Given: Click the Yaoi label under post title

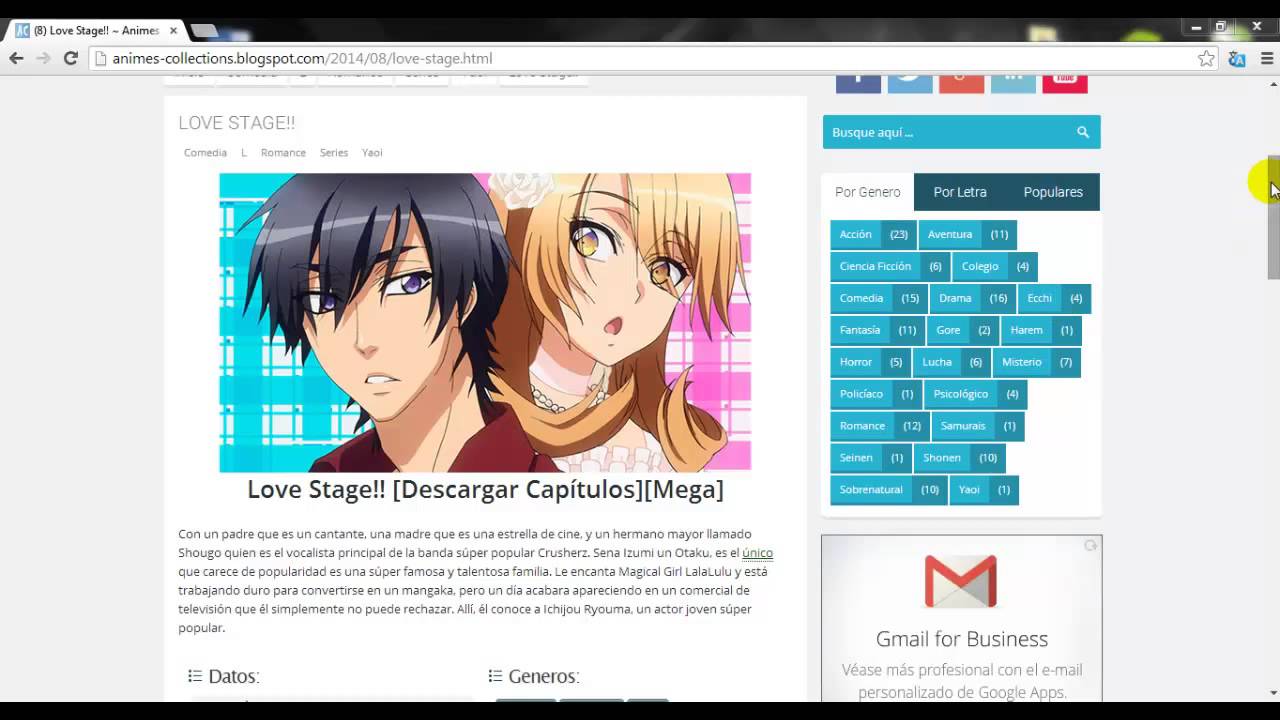Looking at the screenshot, I should (372, 153).
